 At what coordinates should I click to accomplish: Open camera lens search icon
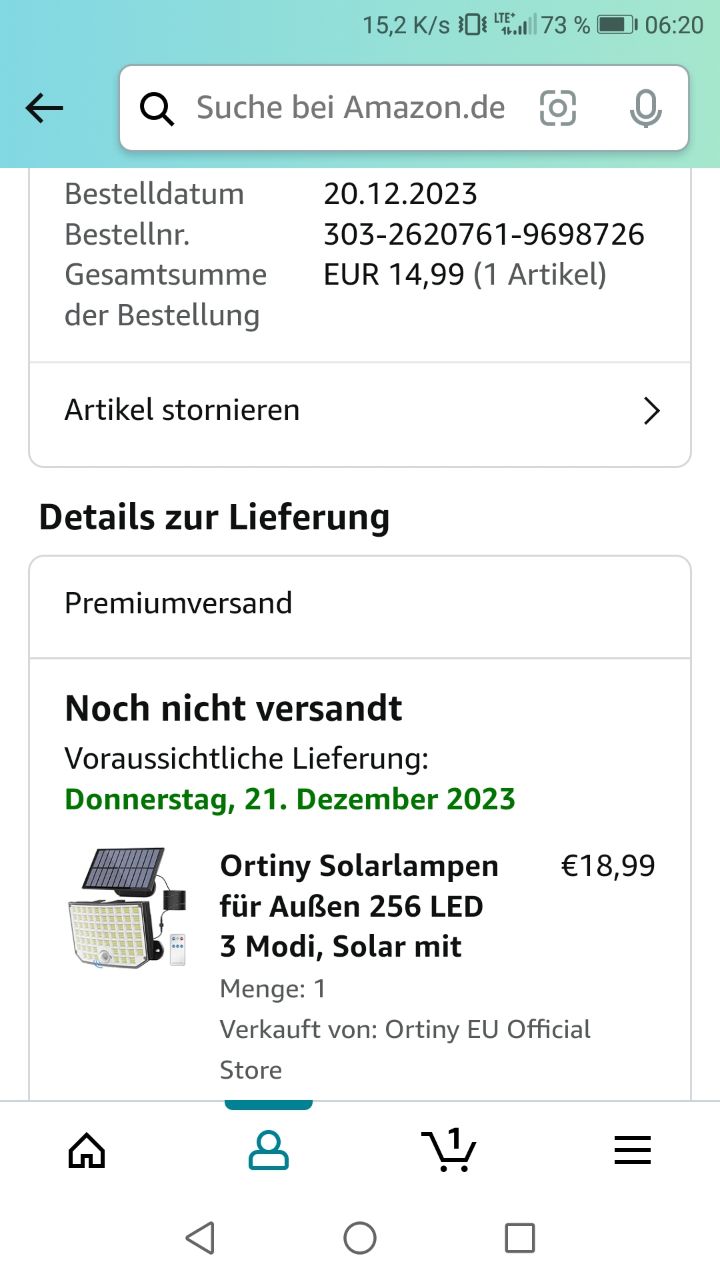tap(558, 108)
